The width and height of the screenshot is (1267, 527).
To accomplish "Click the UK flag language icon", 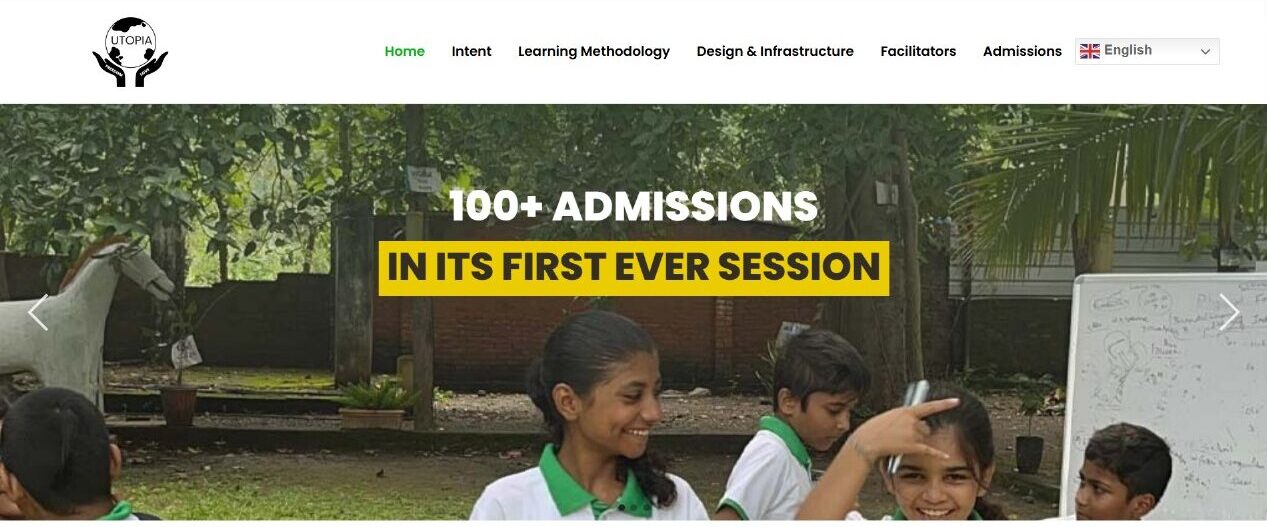I will click(1090, 51).
